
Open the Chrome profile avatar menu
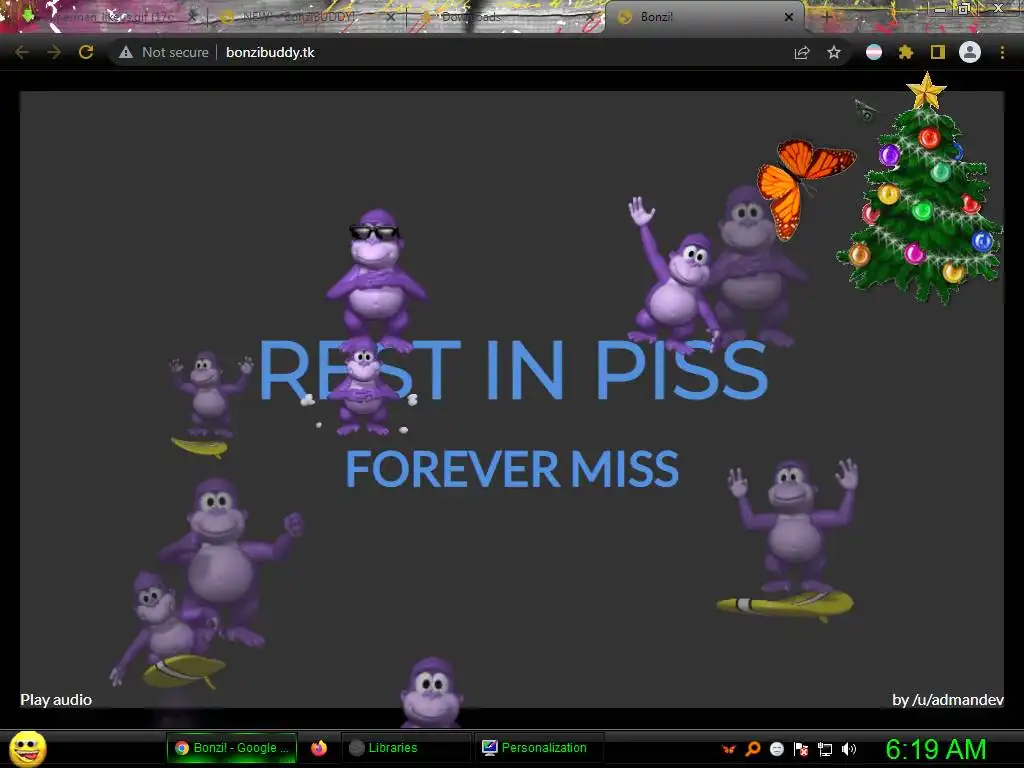(970, 52)
